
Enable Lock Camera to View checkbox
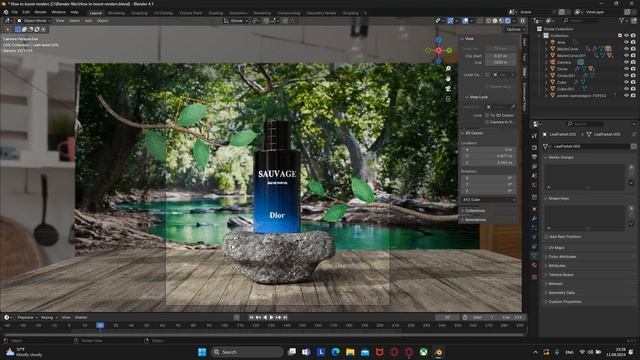(487, 122)
